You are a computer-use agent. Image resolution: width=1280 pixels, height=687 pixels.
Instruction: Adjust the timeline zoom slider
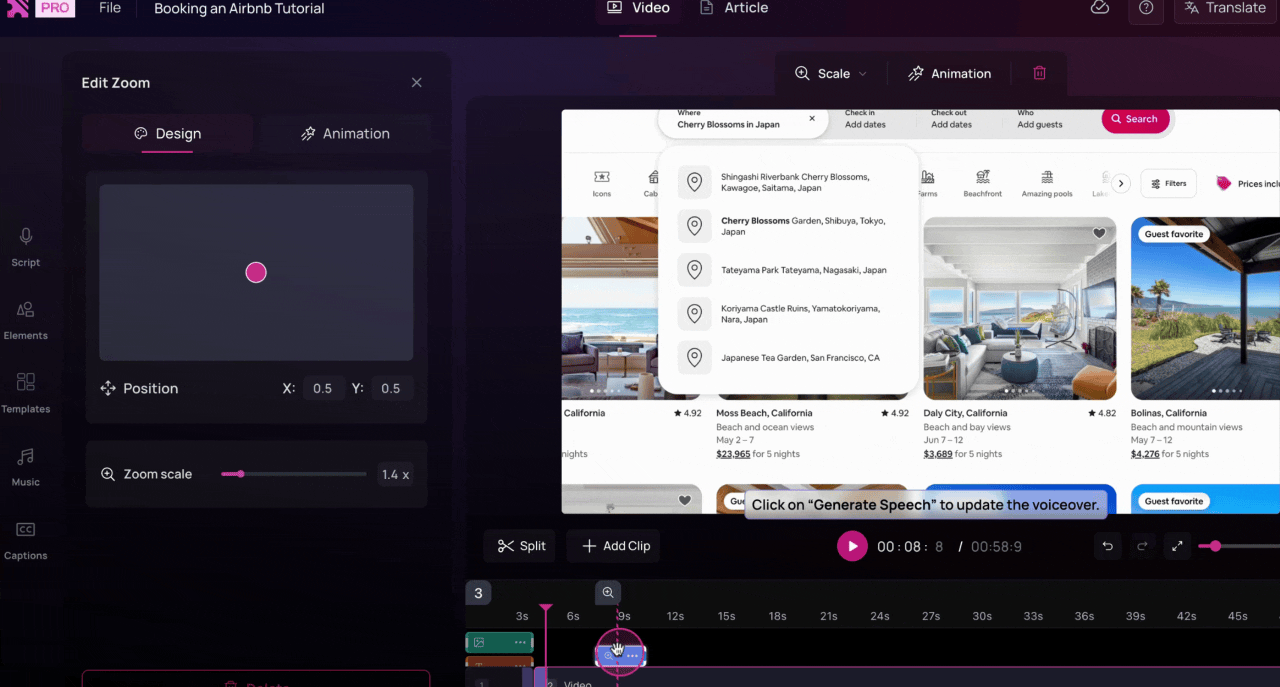point(1240,546)
